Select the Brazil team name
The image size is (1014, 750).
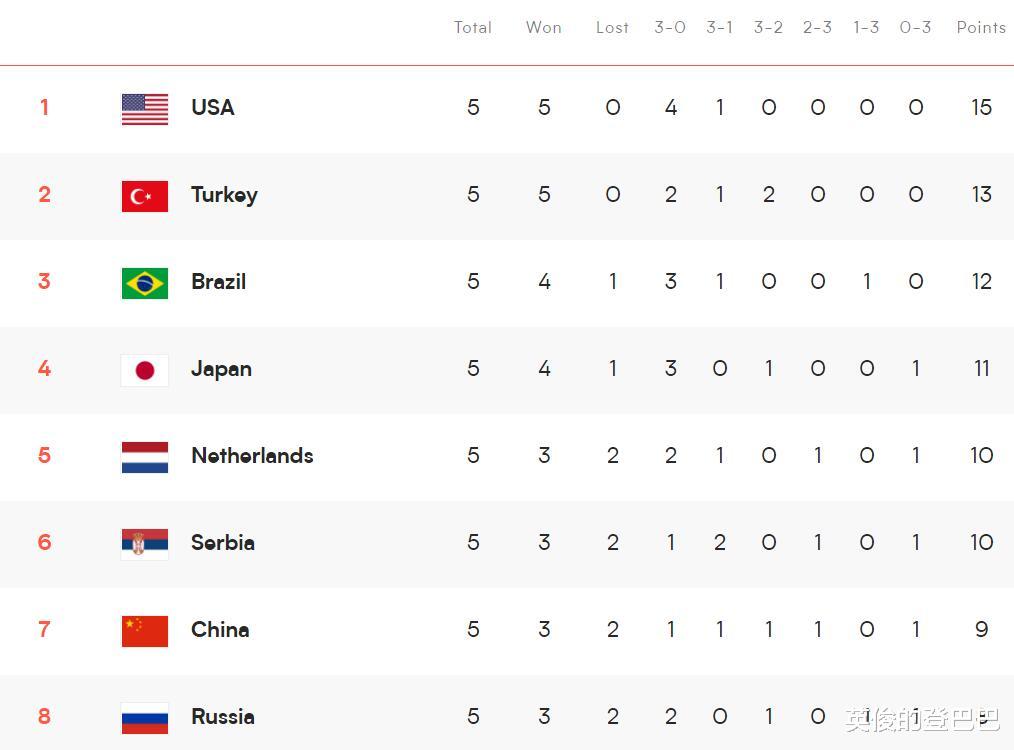218,282
